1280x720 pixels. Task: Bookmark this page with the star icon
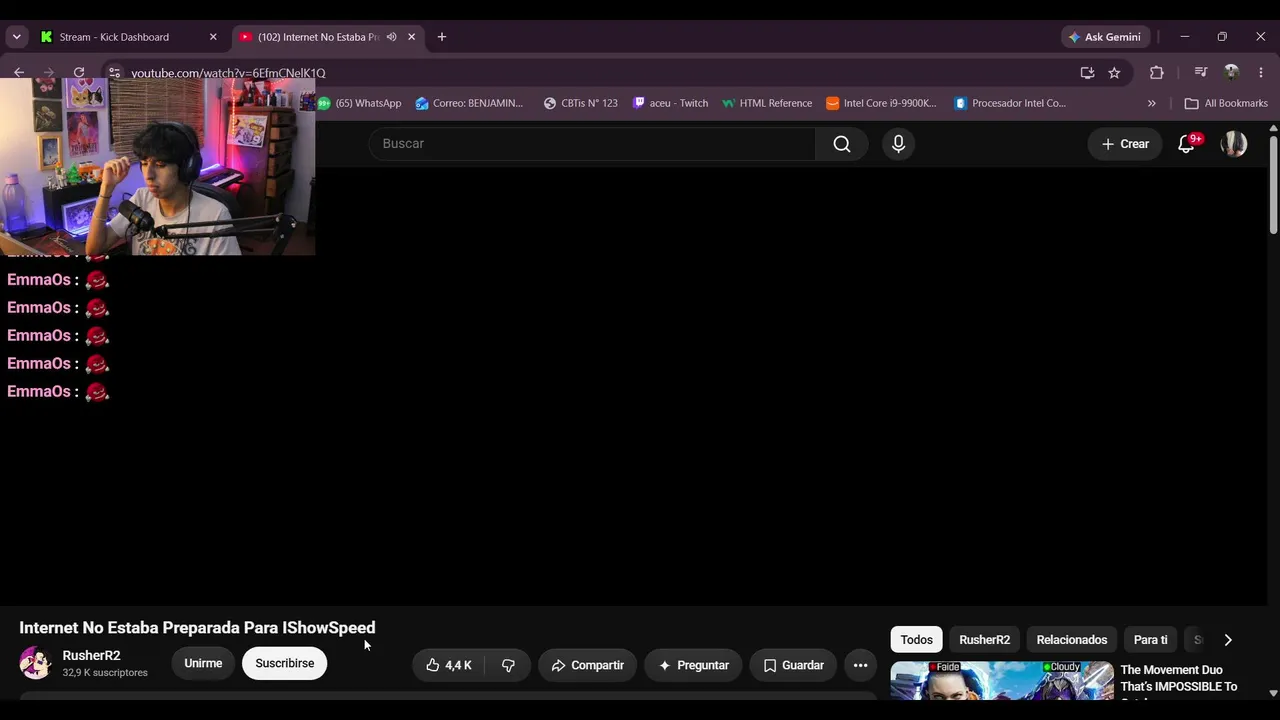click(x=1114, y=72)
